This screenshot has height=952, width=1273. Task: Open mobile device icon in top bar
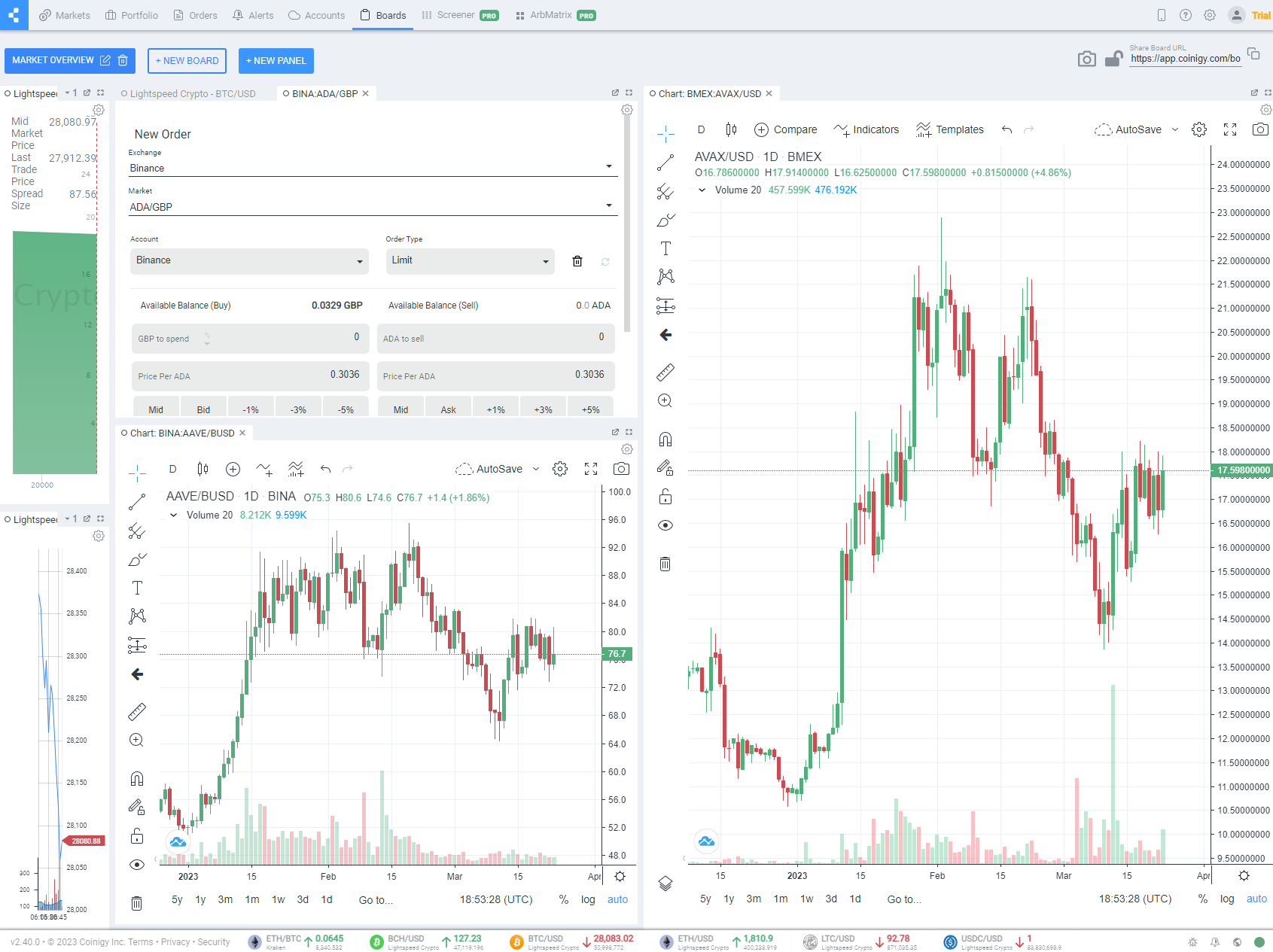[1162, 15]
